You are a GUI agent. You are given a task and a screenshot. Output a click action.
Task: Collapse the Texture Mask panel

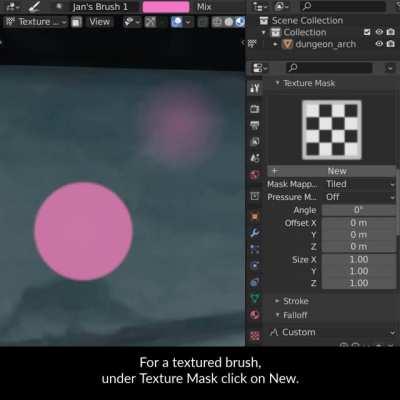coord(277,83)
